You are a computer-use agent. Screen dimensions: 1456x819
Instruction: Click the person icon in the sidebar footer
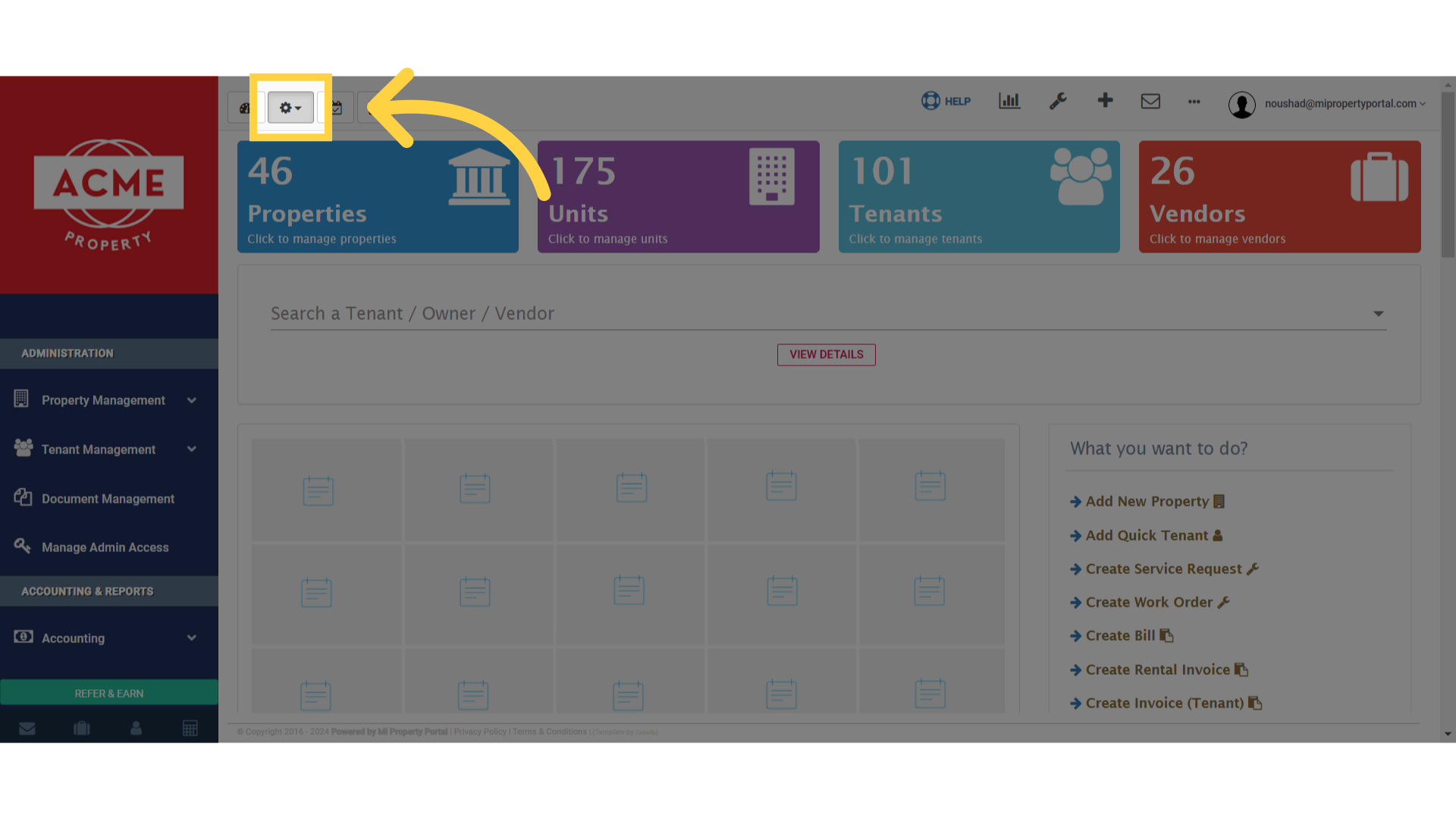tap(136, 729)
